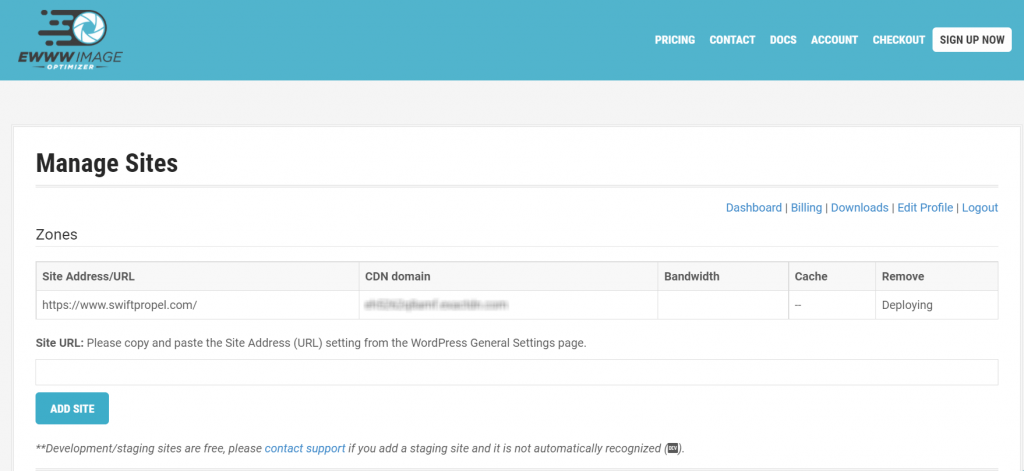The width and height of the screenshot is (1024, 471).
Task: Click the DEV badge icon in footnote
Action: 673,449
